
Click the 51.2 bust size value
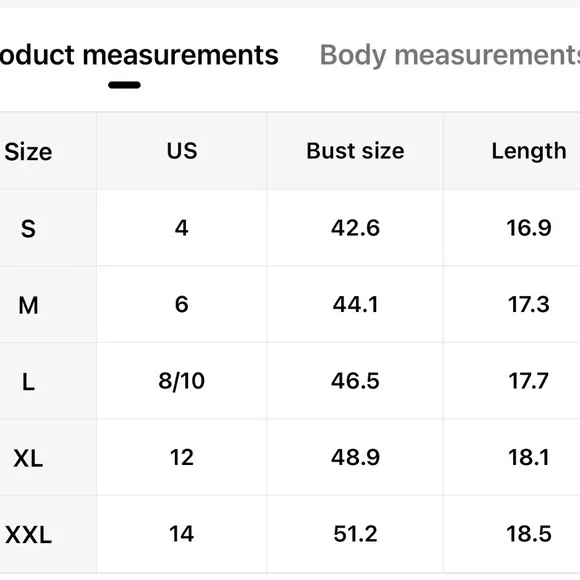click(355, 534)
